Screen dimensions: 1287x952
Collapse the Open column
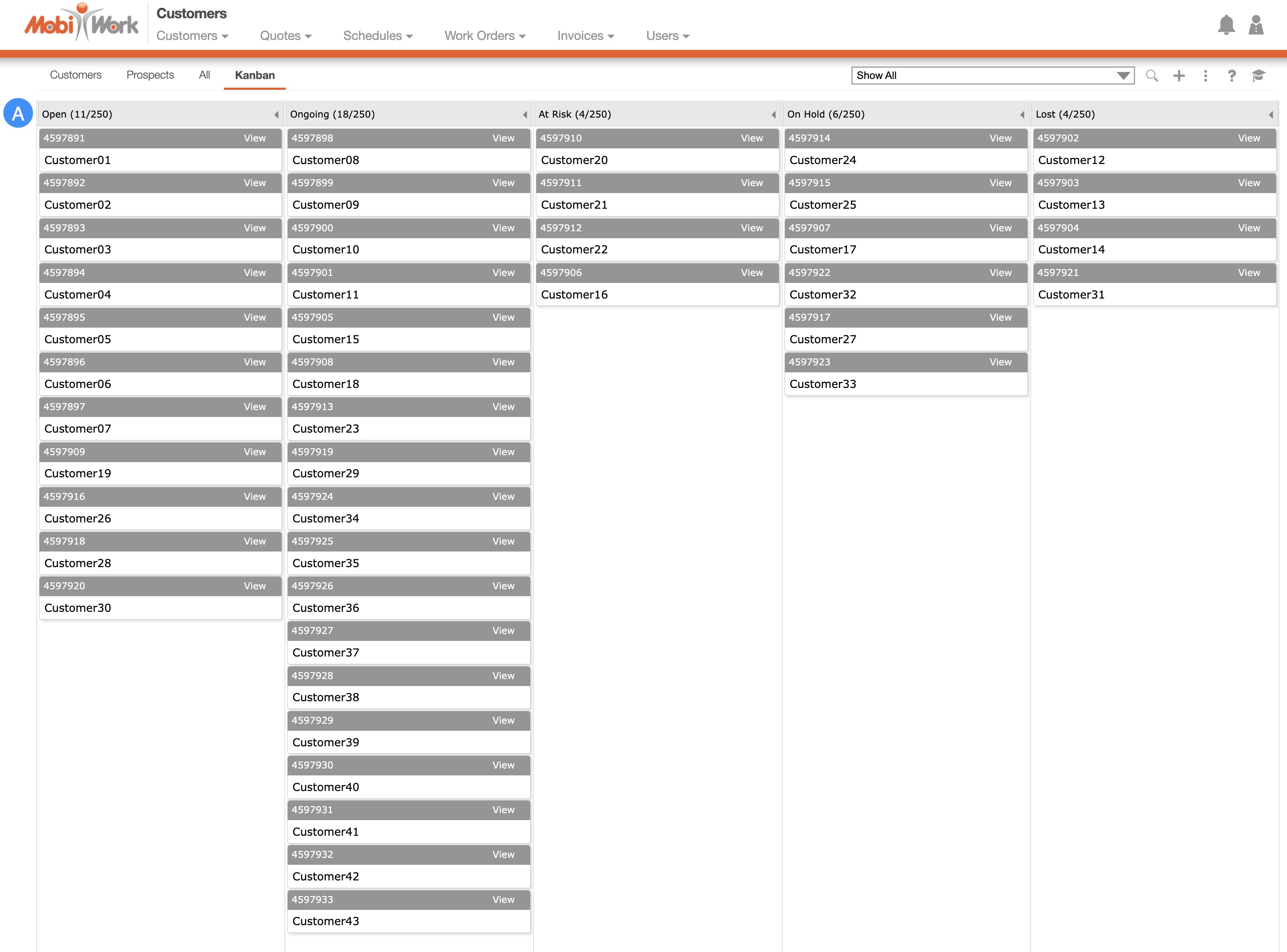pyautogui.click(x=276, y=115)
